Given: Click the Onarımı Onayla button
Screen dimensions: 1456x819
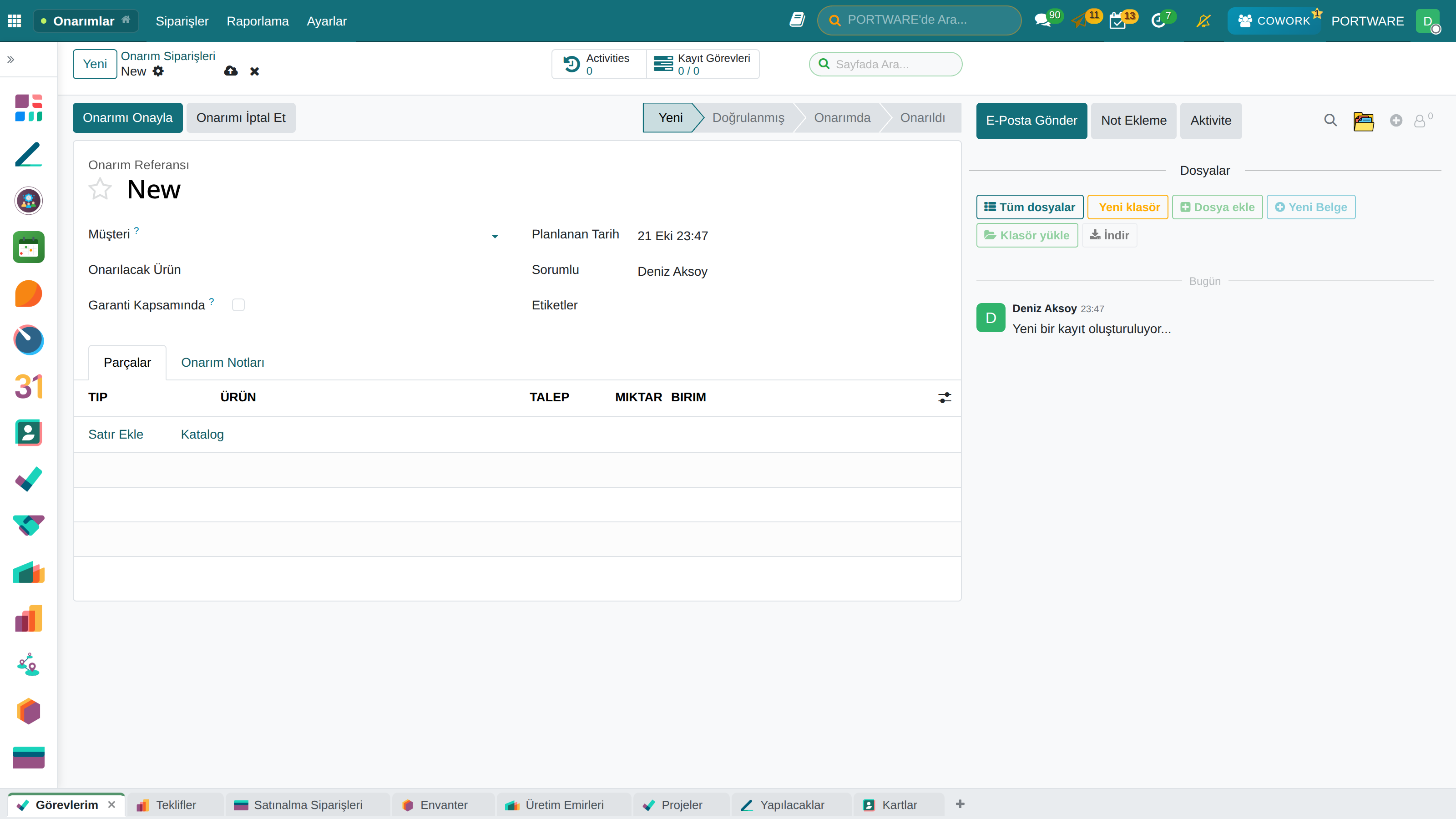Looking at the screenshot, I should pos(128,117).
